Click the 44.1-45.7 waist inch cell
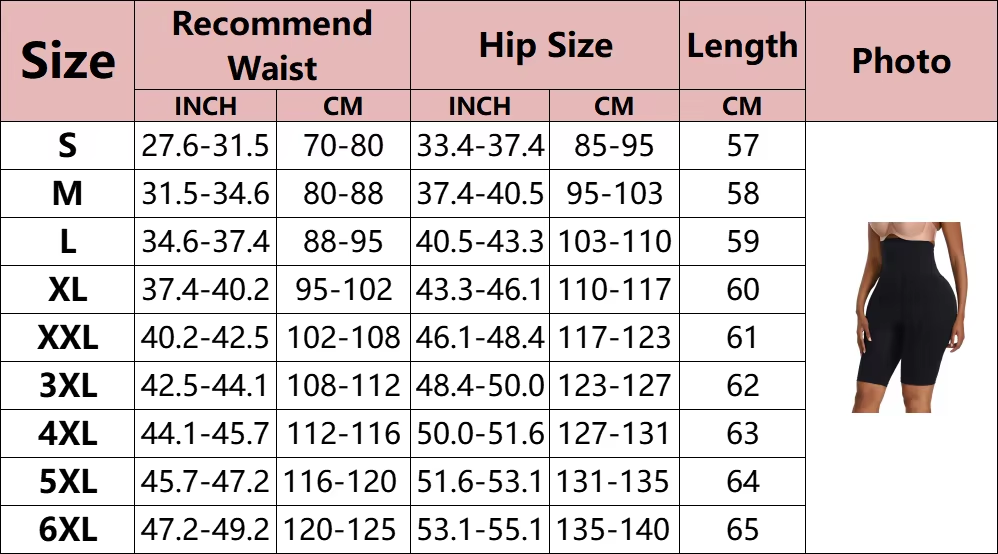Viewport: 998px width, 554px height. pyautogui.click(x=204, y=434)
